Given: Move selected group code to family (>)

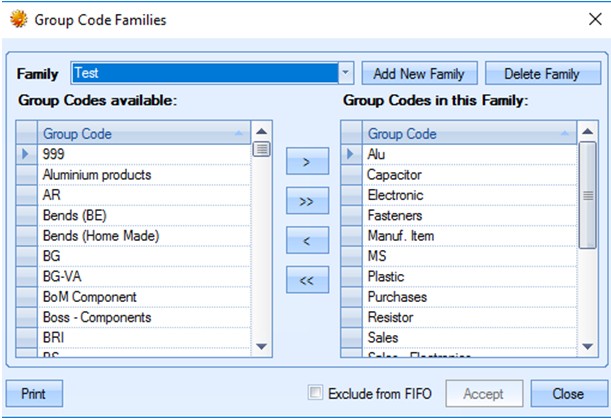Looking at the screenshot, I should click(307, 161).
